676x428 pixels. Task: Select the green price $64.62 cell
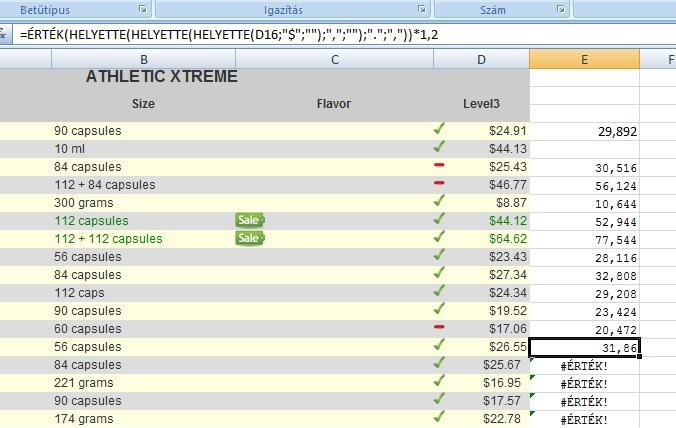pyautogui.click(x=482, y=239)
